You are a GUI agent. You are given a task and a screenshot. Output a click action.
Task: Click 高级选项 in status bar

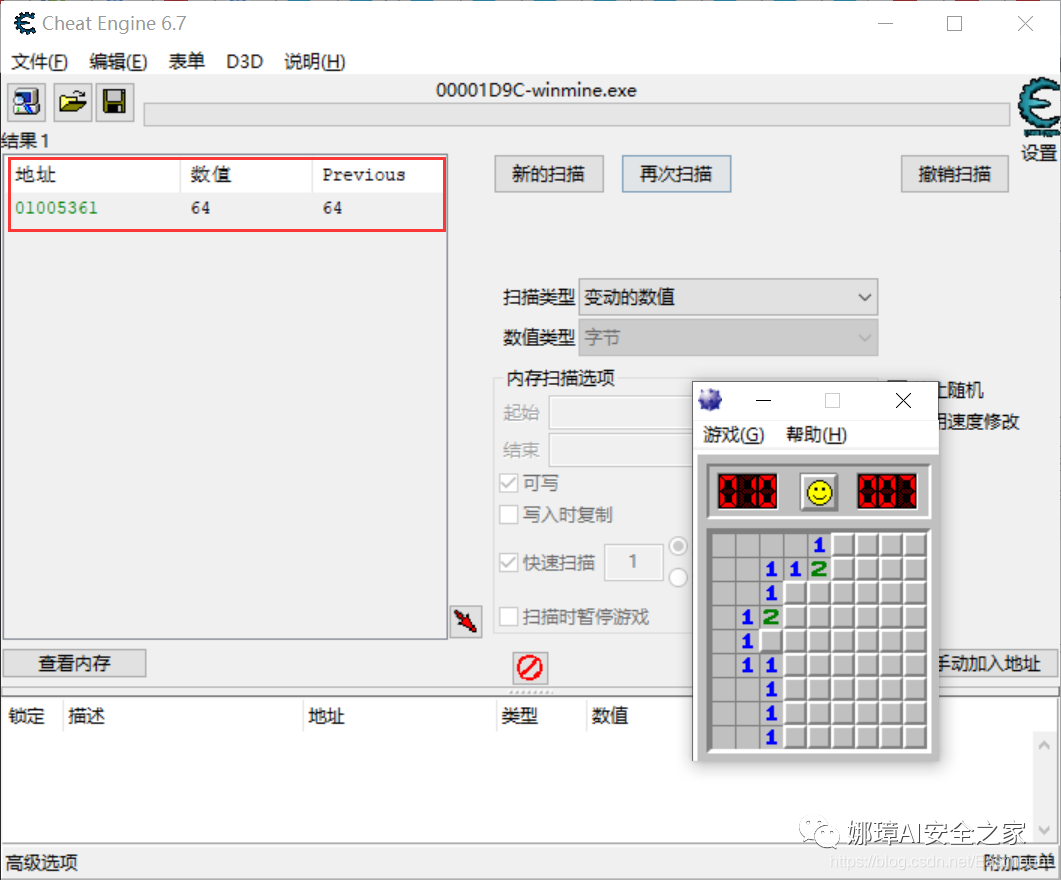(x=41, y=862)
